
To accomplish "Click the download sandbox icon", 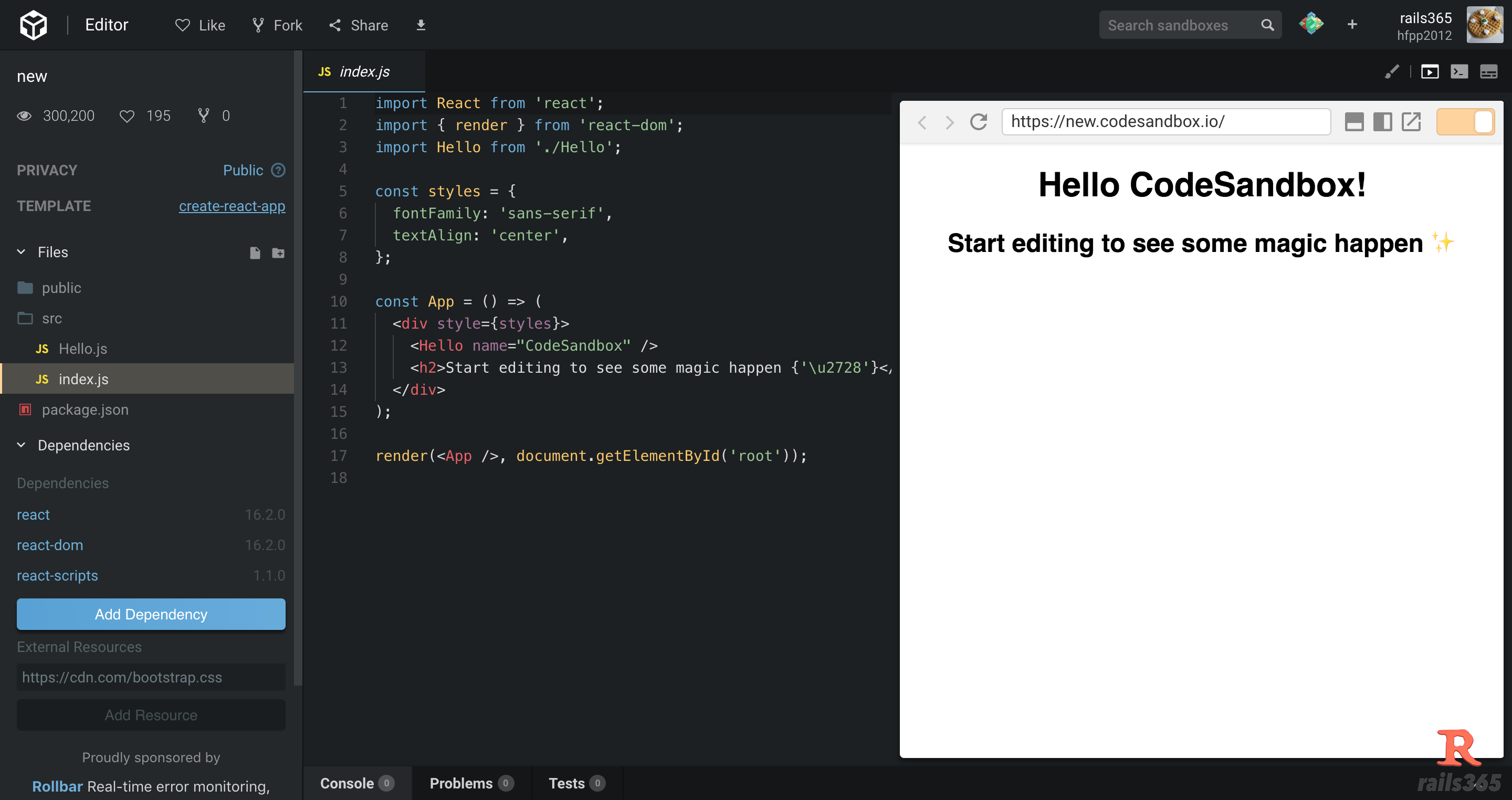I will [420, 25].
